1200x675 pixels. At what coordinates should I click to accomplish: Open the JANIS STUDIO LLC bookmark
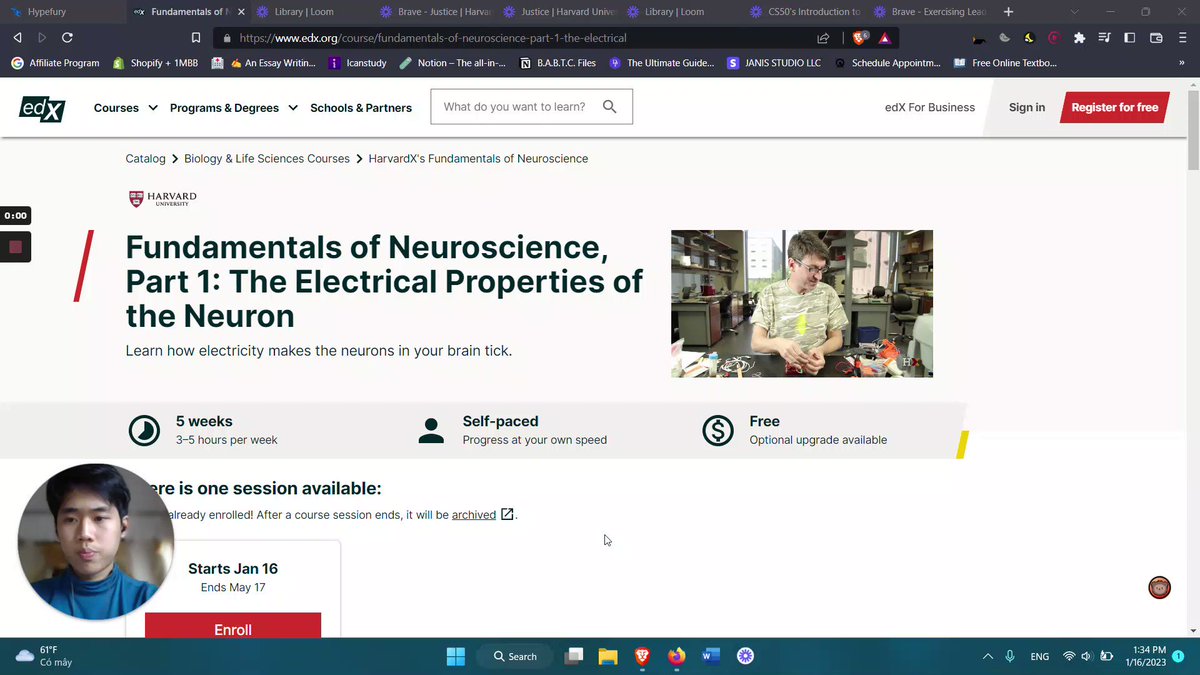click(774, 62)
